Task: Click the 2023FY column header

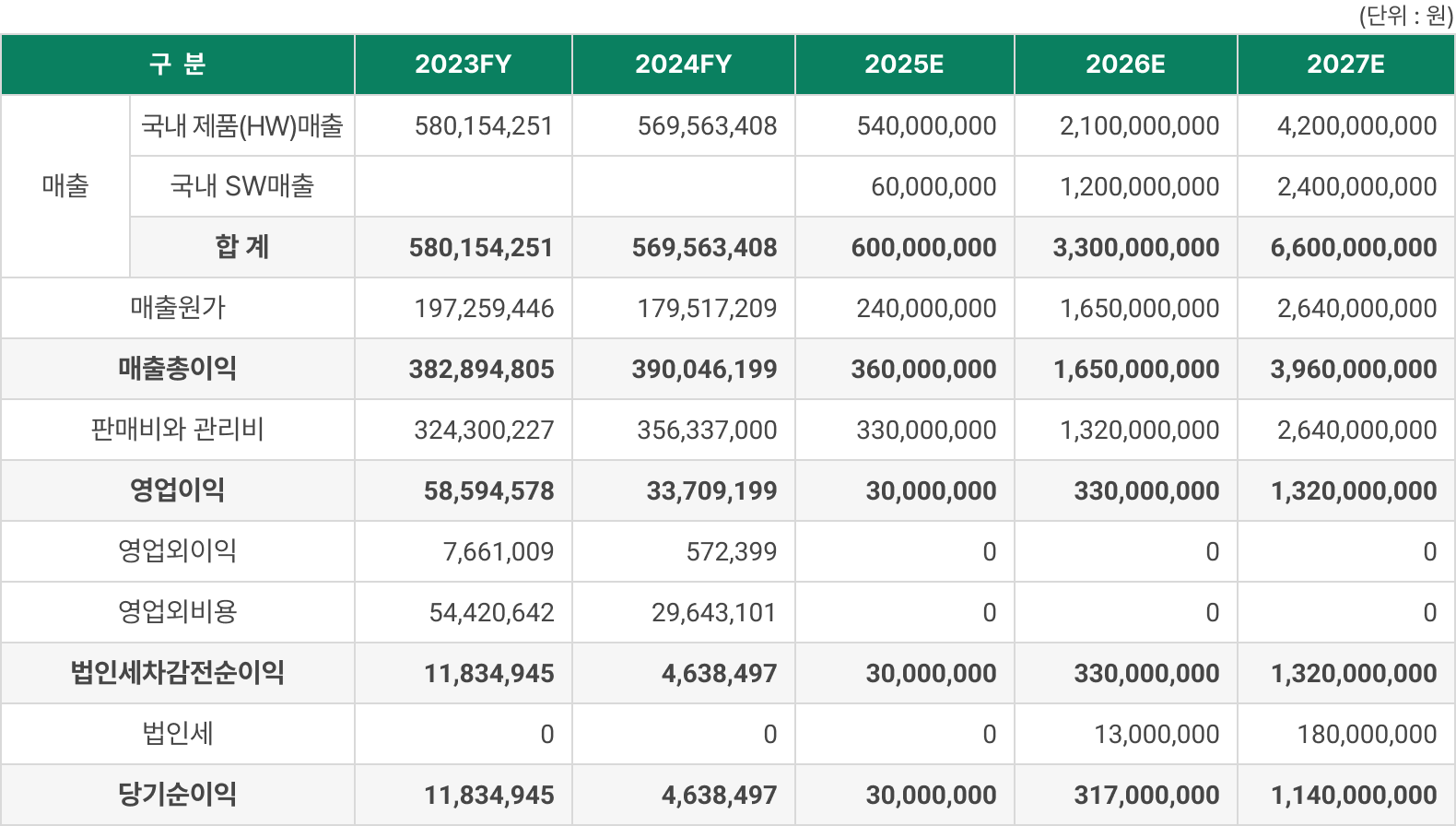Action: tap(463, 65)
